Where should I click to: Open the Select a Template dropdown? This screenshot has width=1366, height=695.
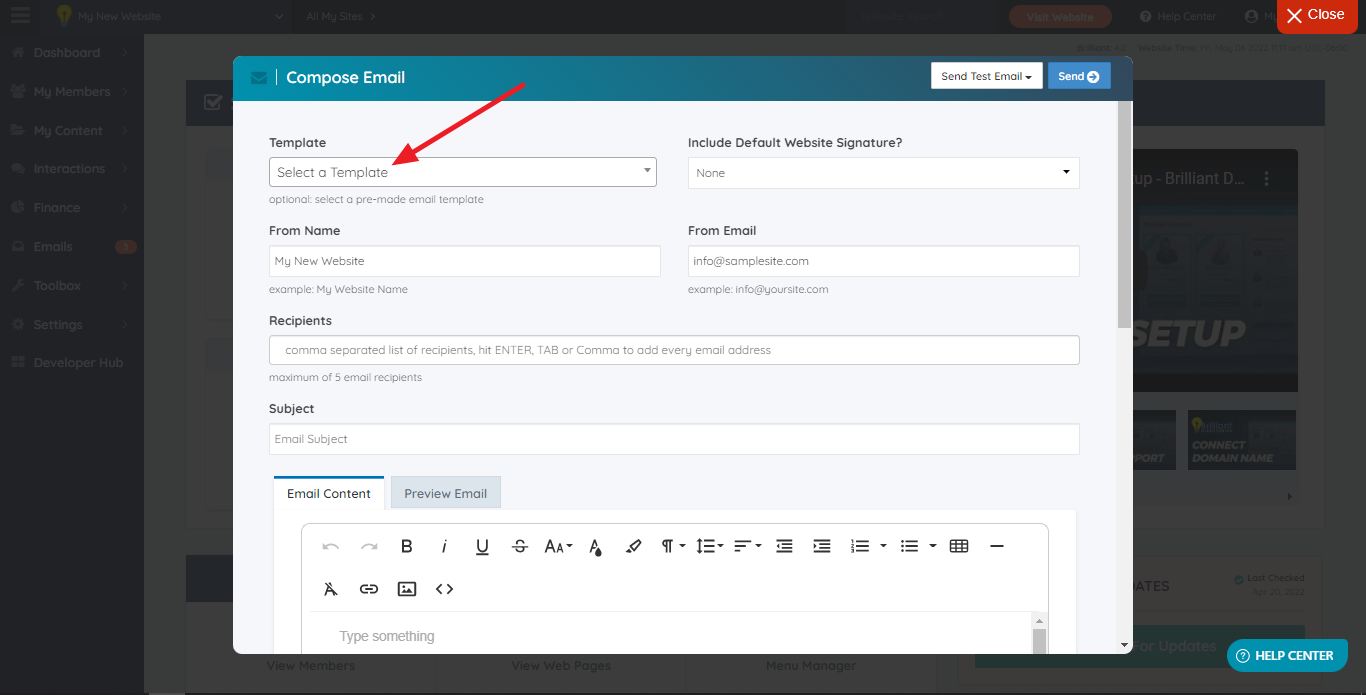[462, 172]
